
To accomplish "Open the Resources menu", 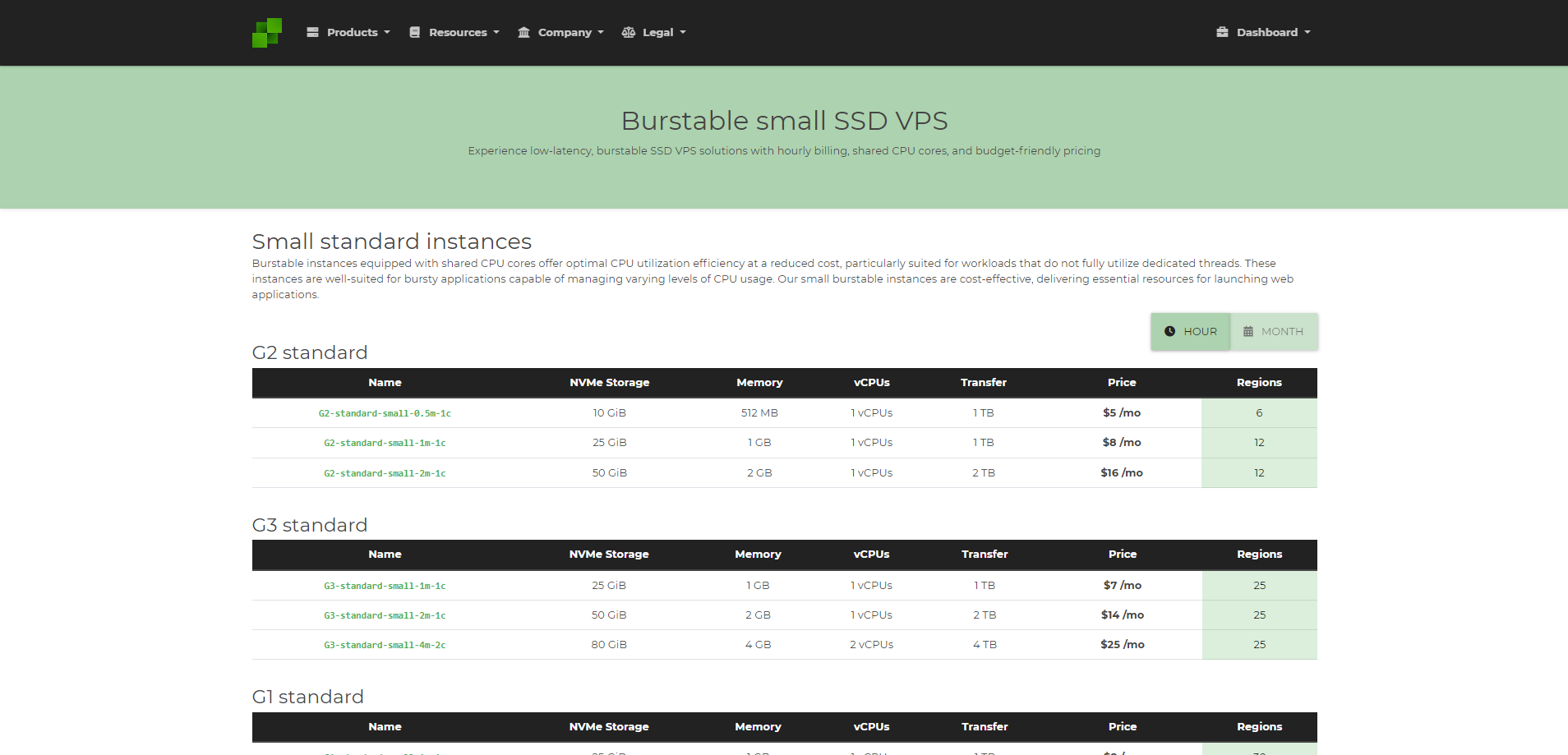I will pos(454,32).
